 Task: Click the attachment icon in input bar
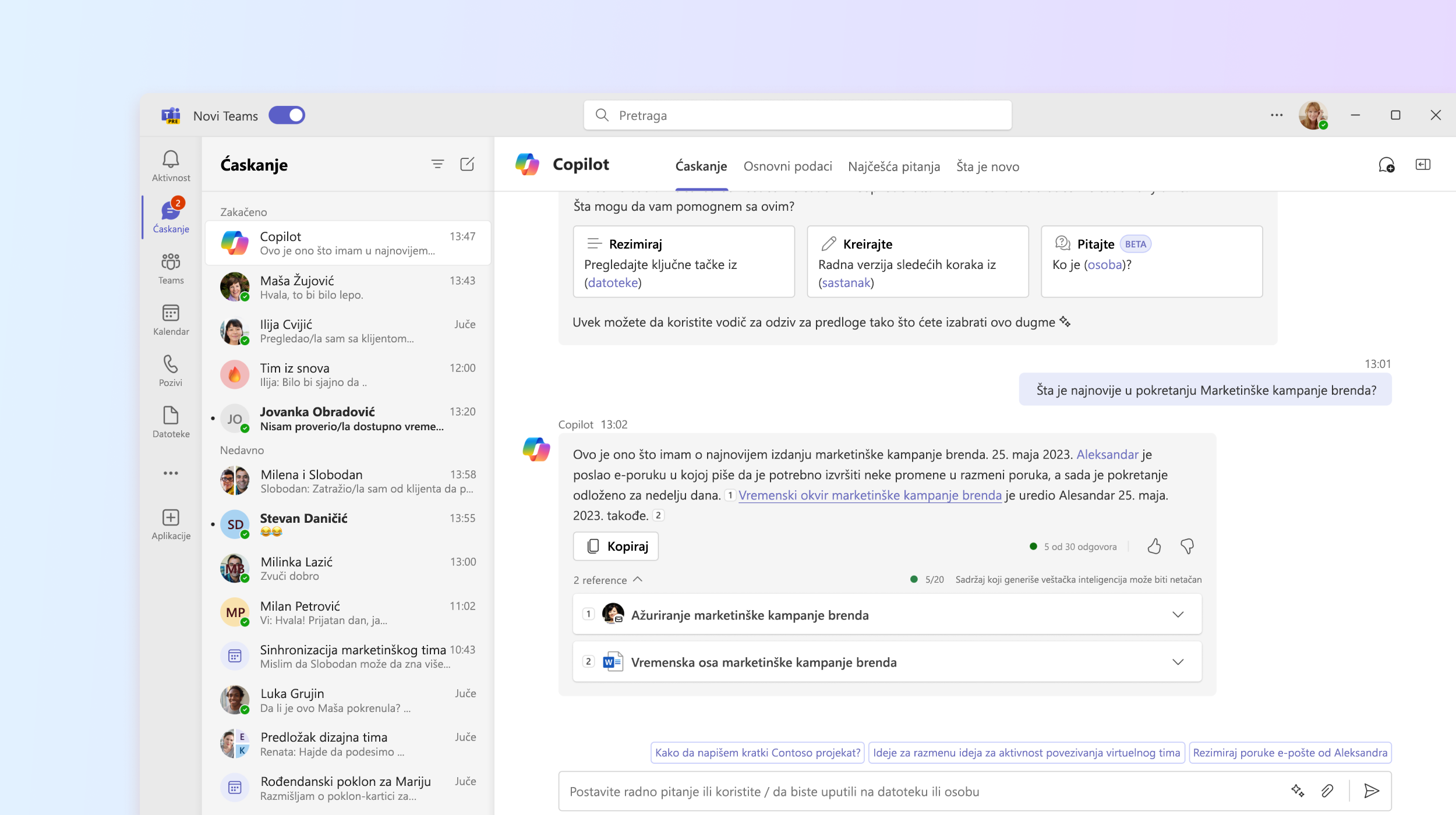pyautogui.click(x=1327, y=791)
